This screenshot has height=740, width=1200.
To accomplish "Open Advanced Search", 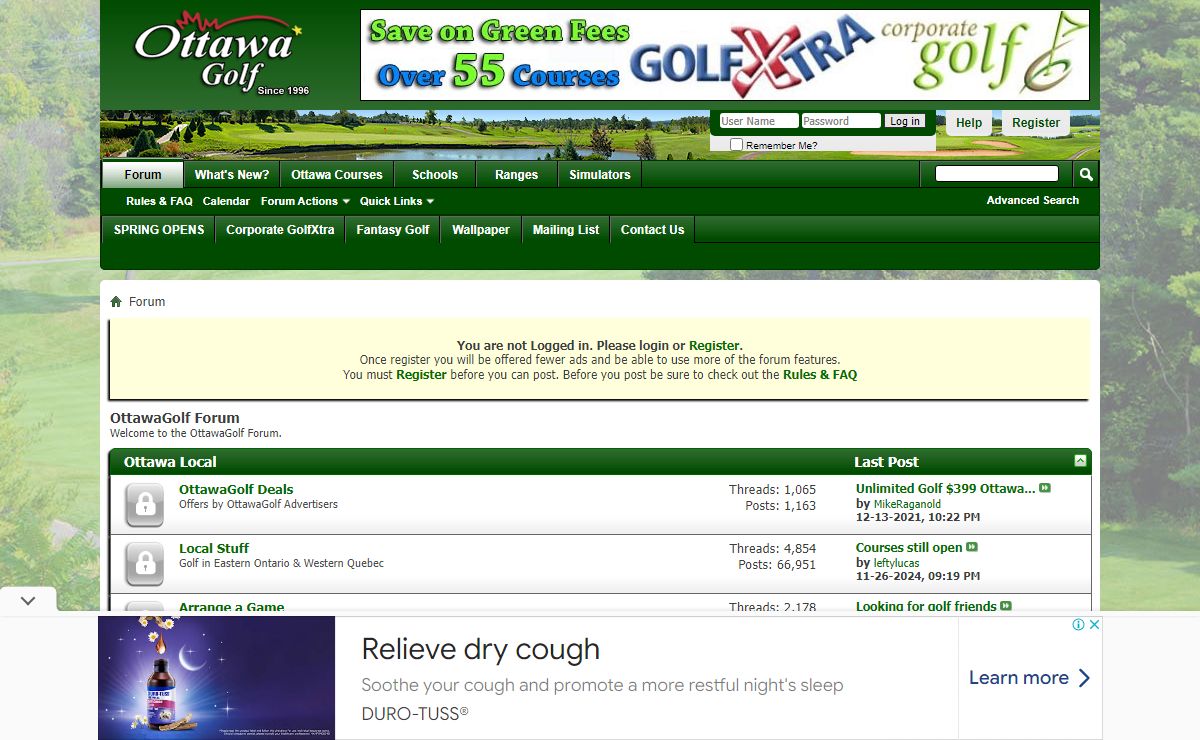I will pyautogui.click(x=1033, y=200).
